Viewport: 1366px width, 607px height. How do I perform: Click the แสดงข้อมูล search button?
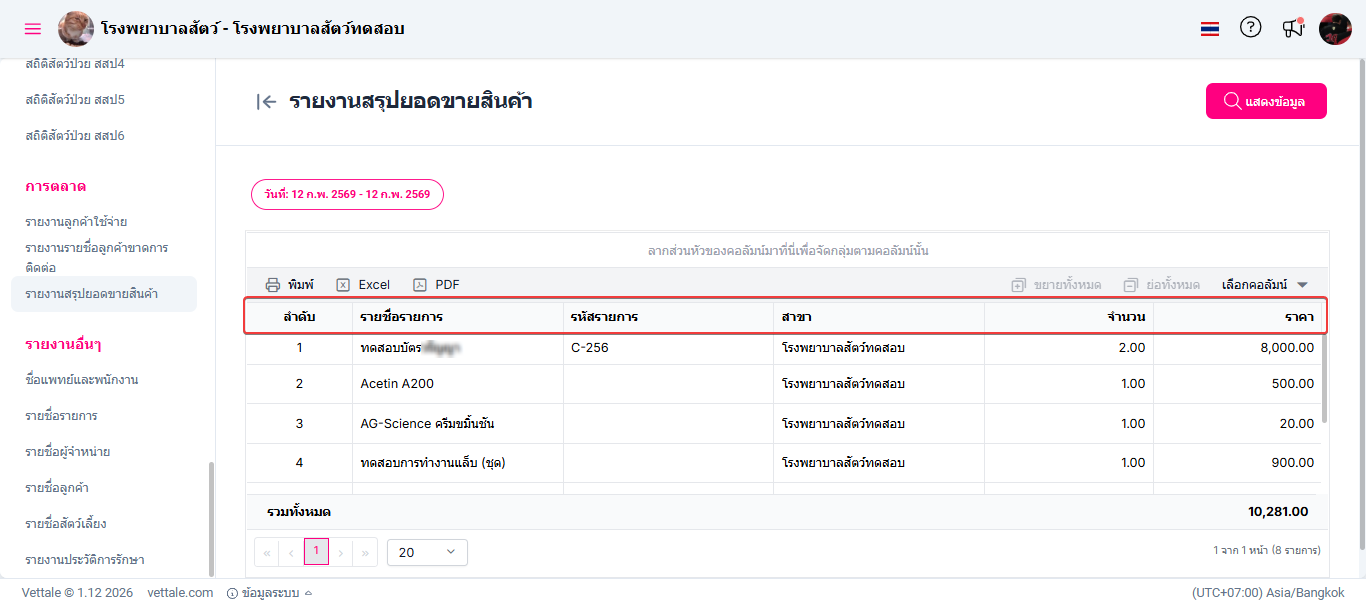coord(1266,101)
